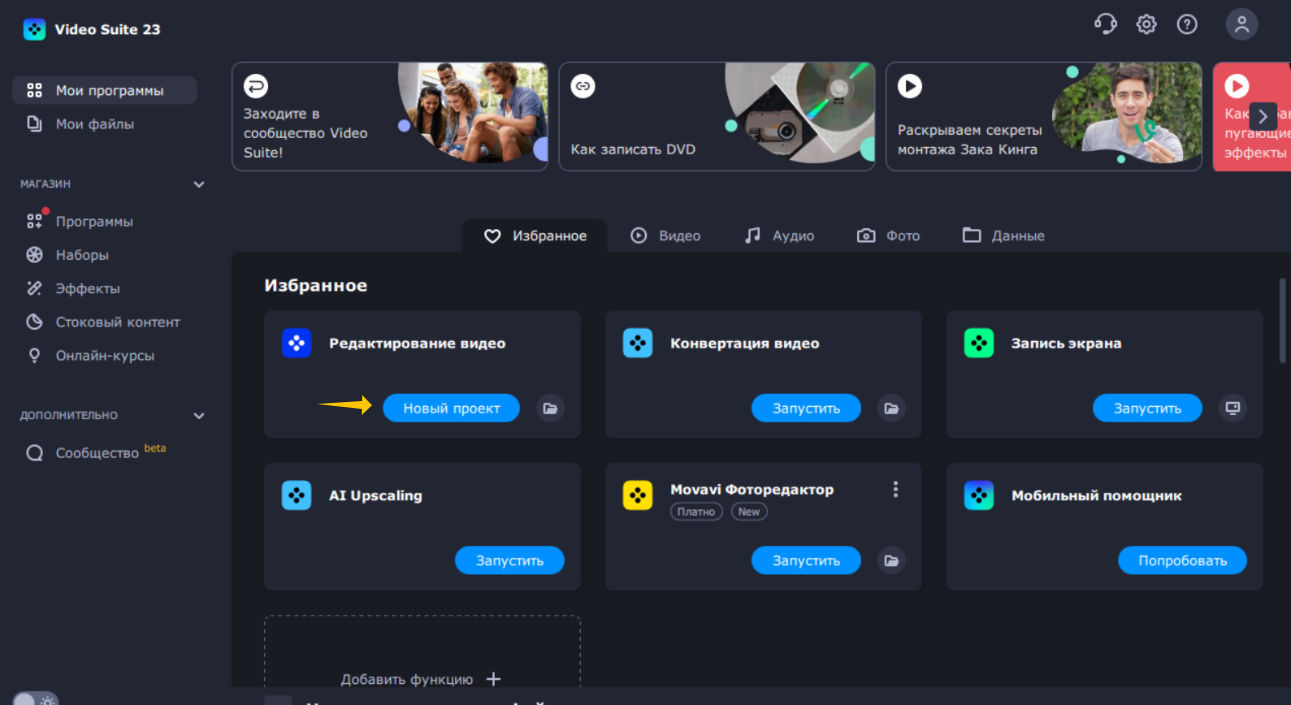Click the New tag on Фоторедактор

[749, 511]
